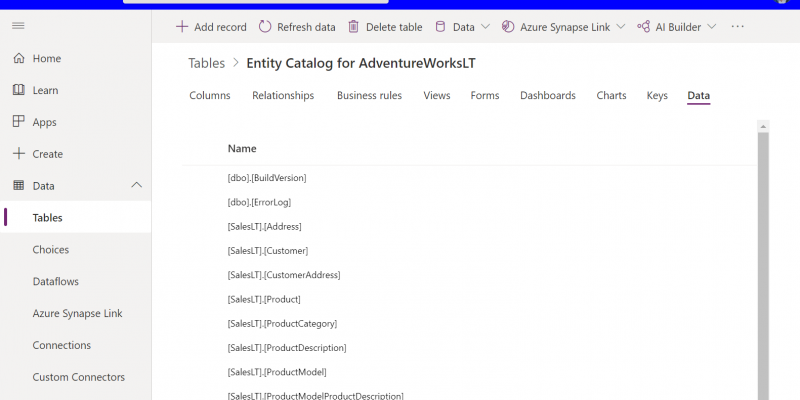Select the [SalesLT].[Product] row
This screenshot has height=400, width=800.
pyautogui.click(x=469, y=299)
